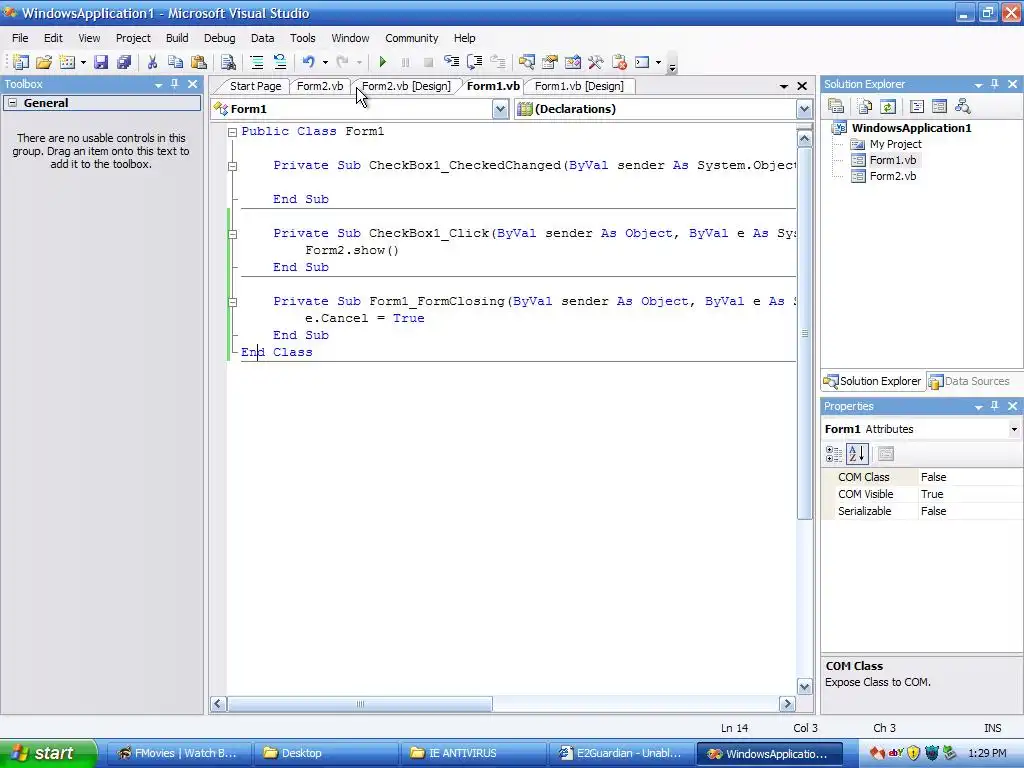Switch to the Form2.vb [Design] tab

tap(406, 86)
